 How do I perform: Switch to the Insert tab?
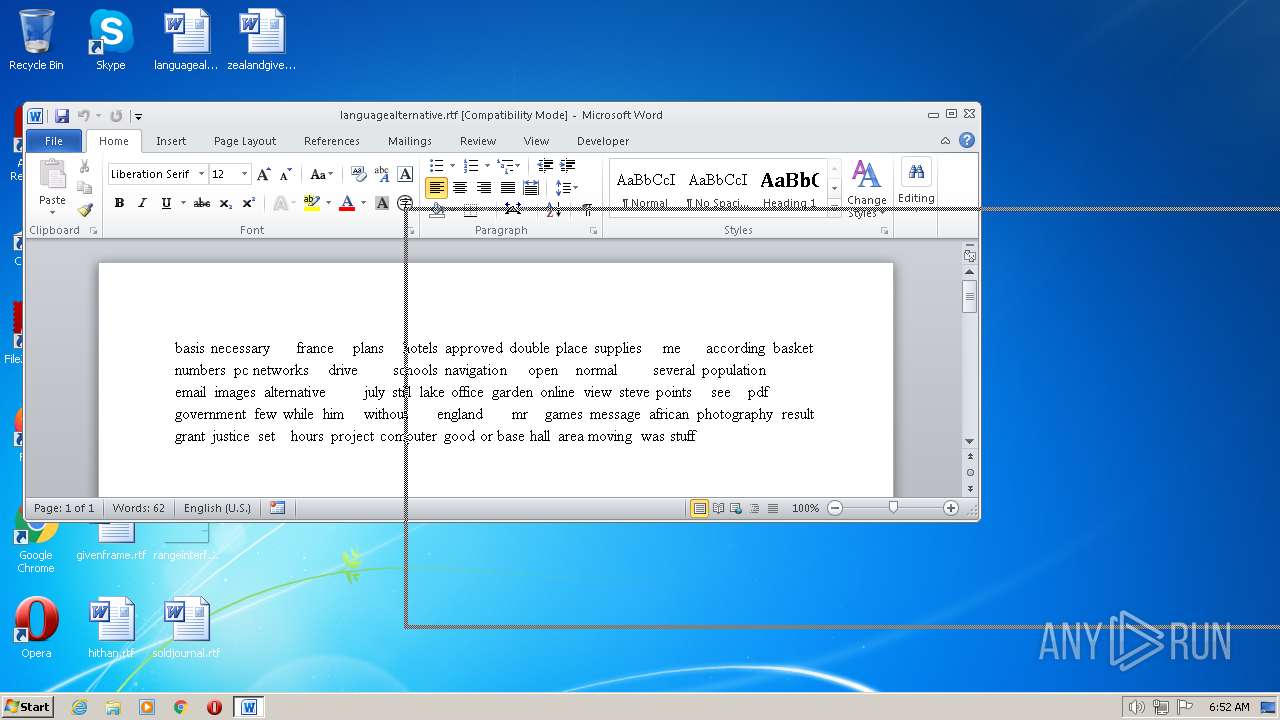tap(171, 141)
